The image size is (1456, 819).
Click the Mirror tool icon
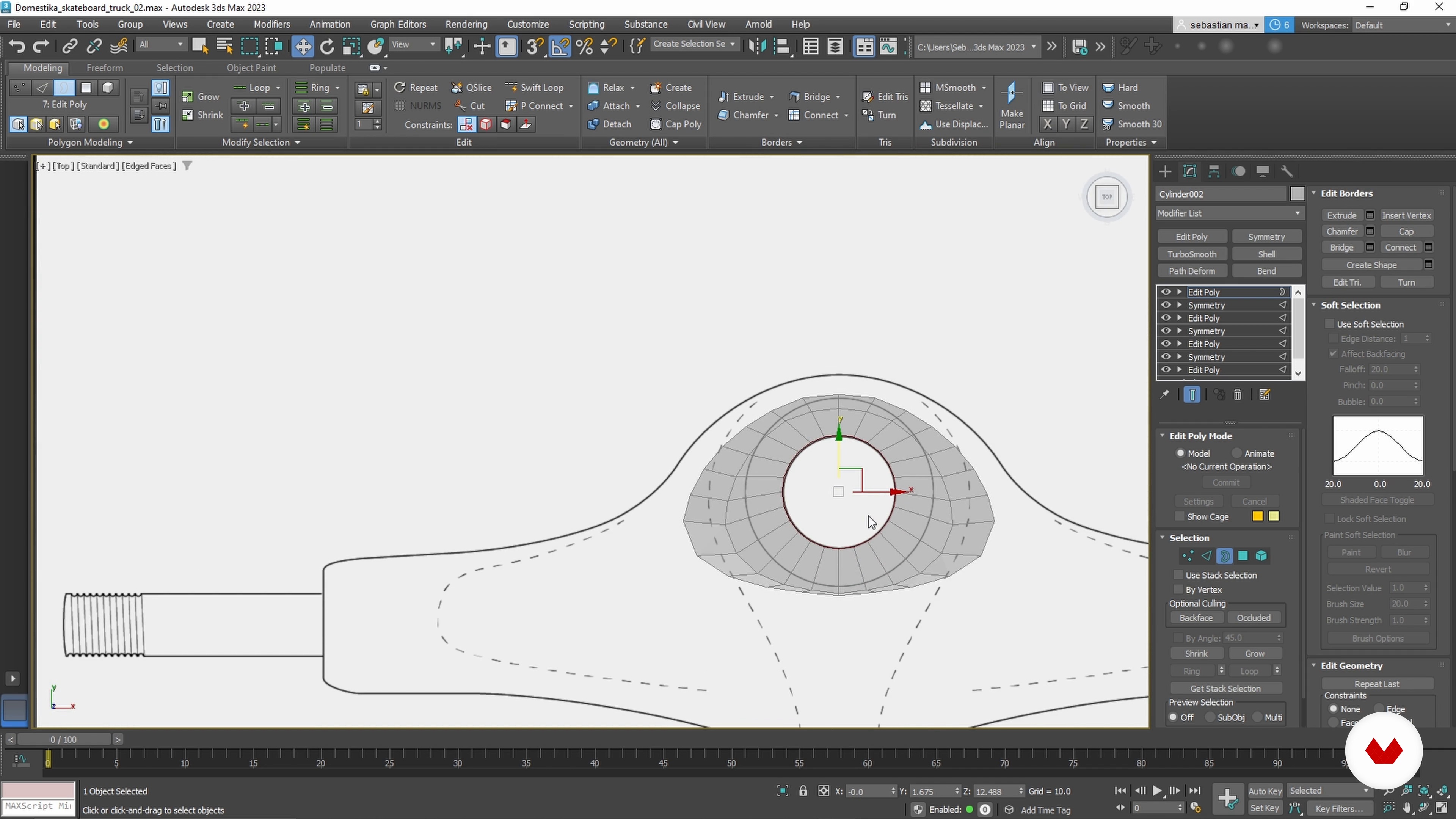tap(757, 46)
